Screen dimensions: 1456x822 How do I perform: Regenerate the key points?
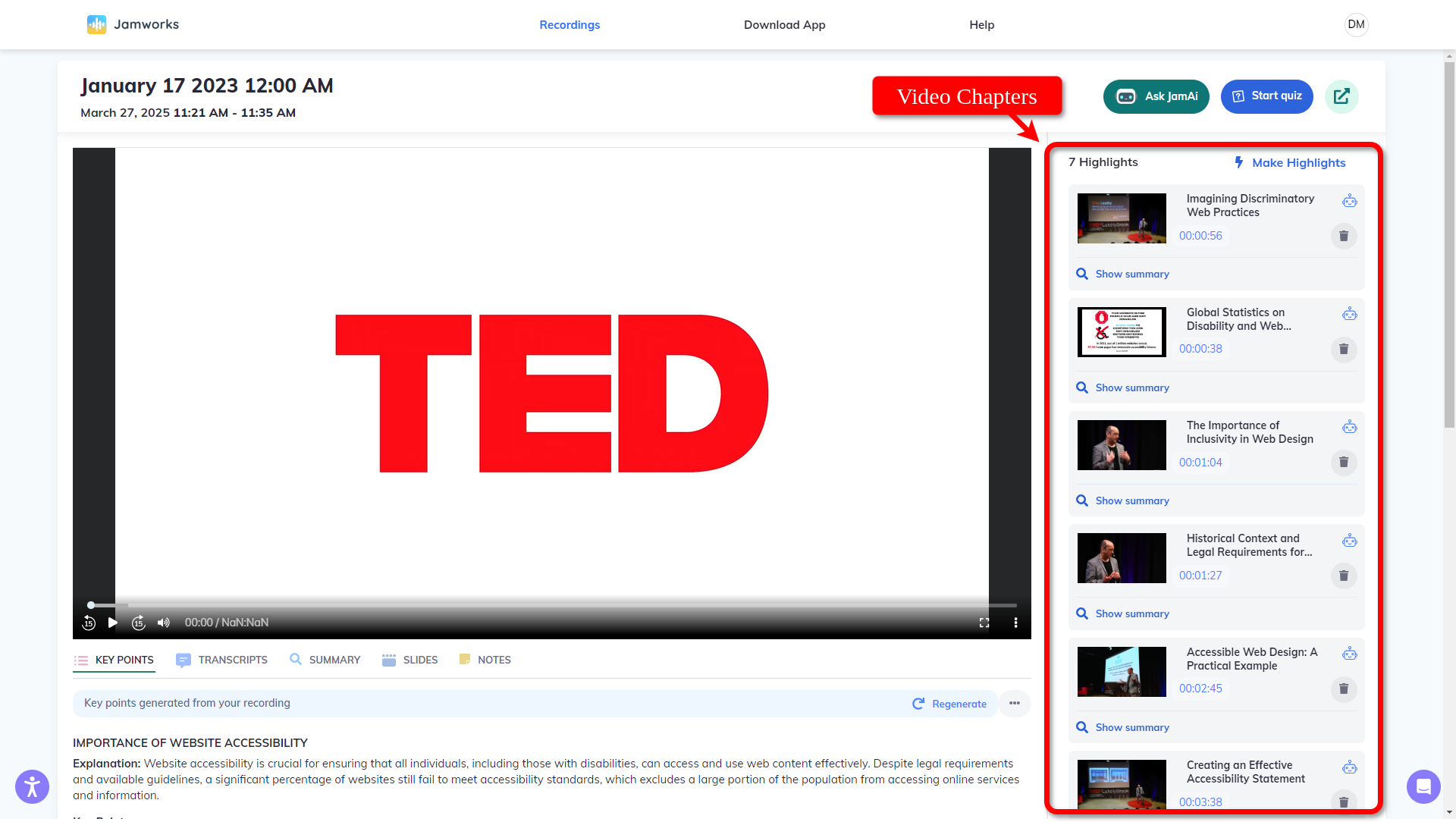tap(949, 704)
